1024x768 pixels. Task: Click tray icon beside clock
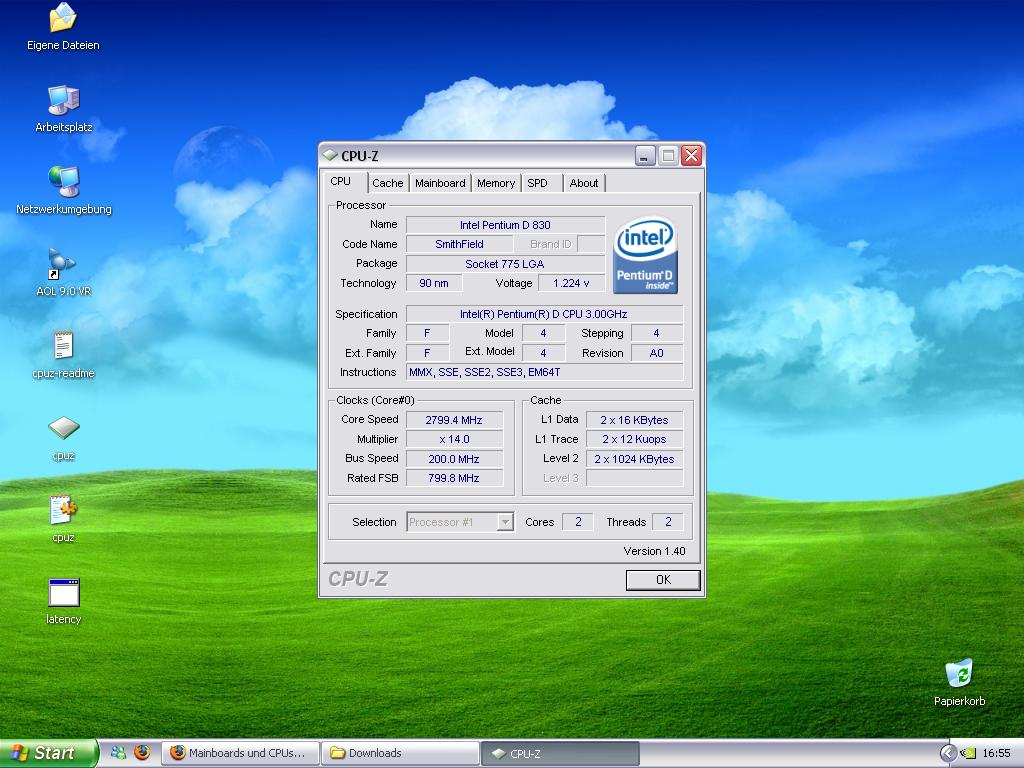(x=968, y=753)
